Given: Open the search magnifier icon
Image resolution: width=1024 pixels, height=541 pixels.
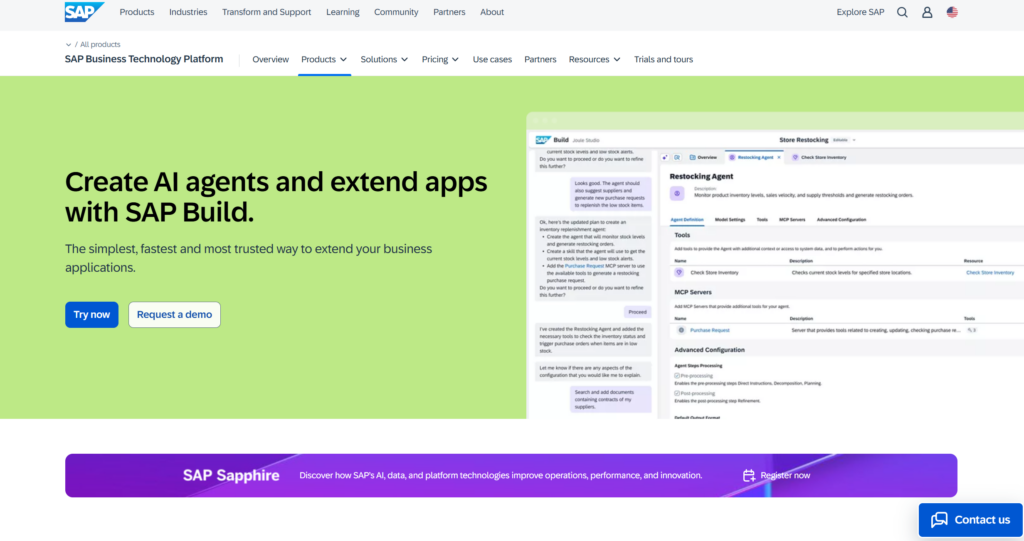Looking at the screenshot, I should point(902,13).
